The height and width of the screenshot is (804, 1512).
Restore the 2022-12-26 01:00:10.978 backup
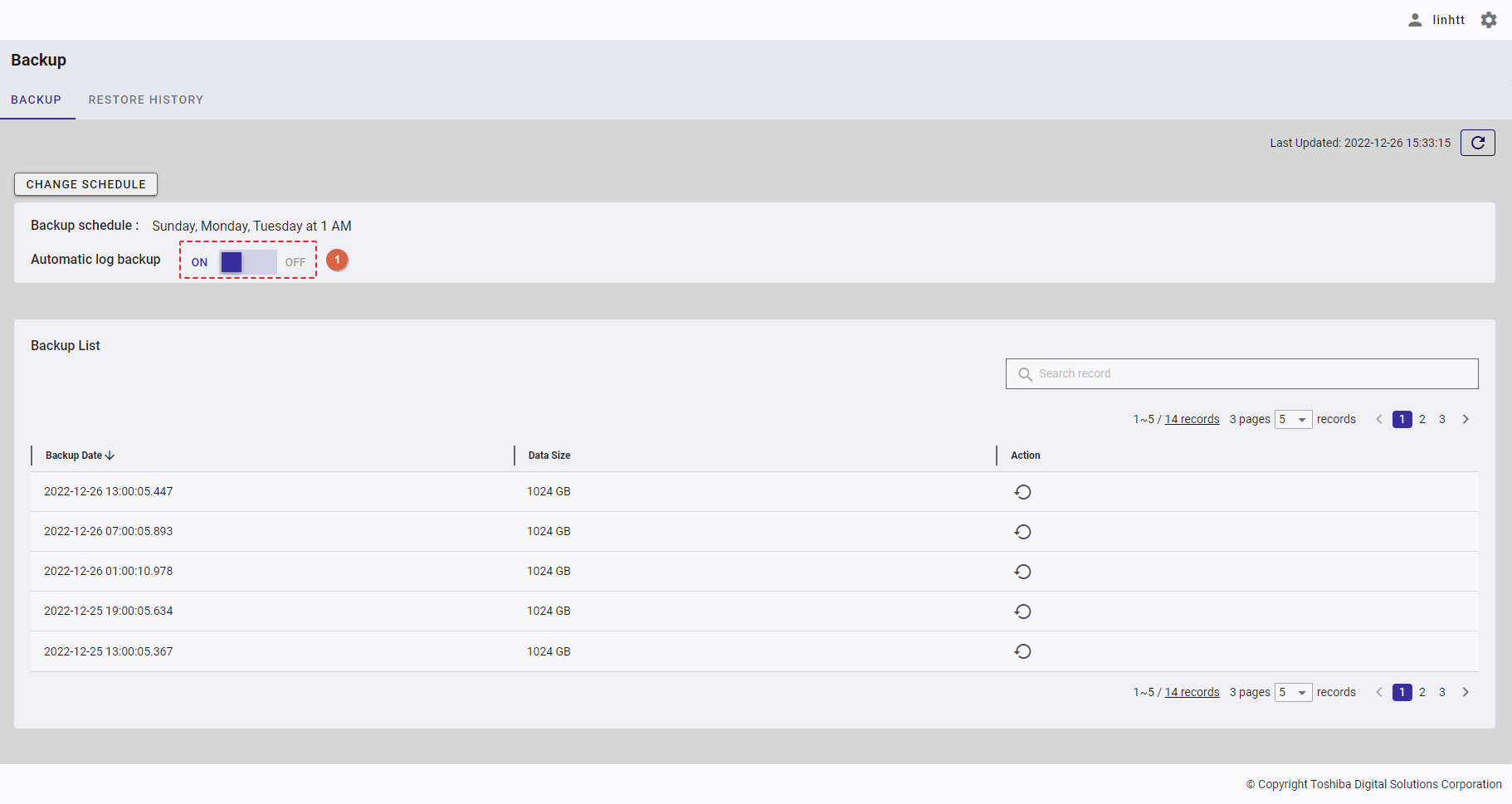coord(1022,572)
